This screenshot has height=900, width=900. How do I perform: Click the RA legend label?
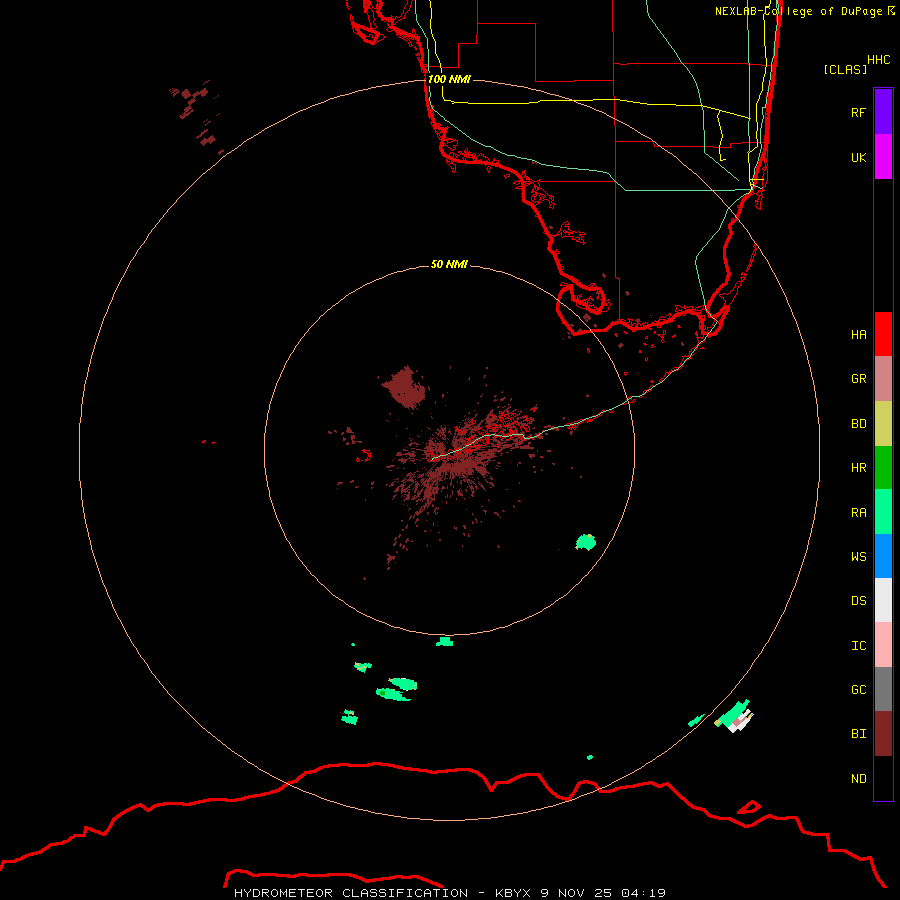[858, 513]
